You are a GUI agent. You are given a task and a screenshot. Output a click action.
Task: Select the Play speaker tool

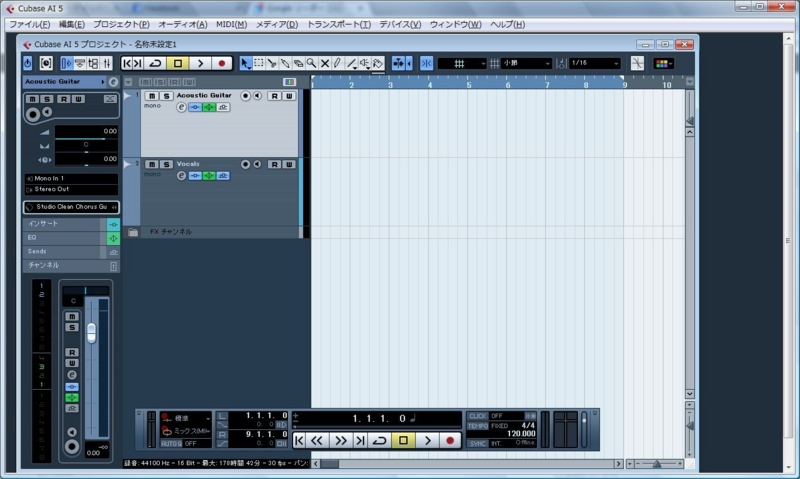pos(365,63)
